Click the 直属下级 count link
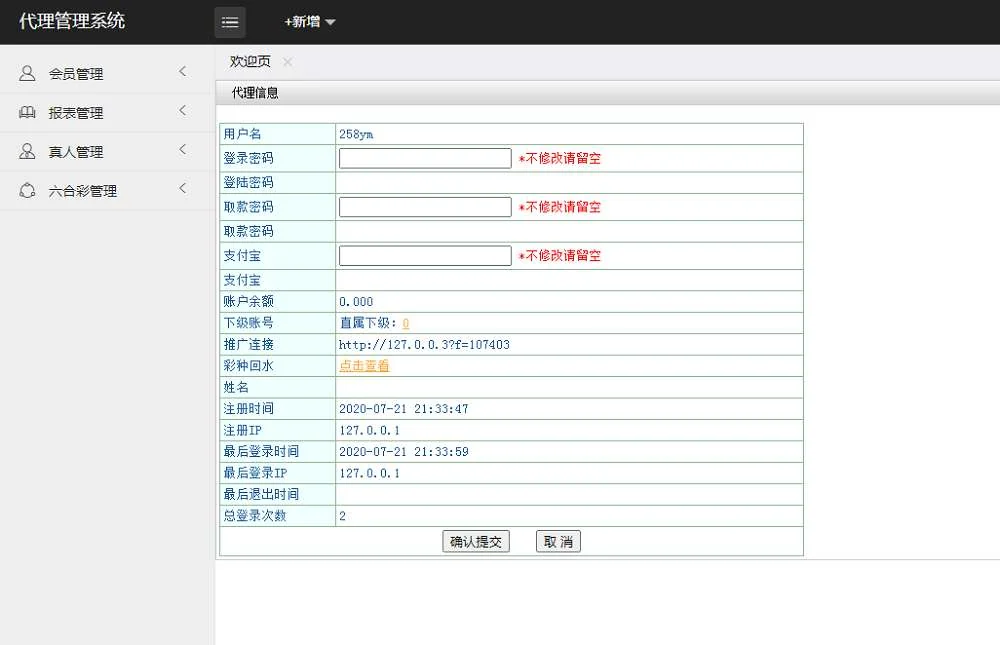 tap(405, 323)
